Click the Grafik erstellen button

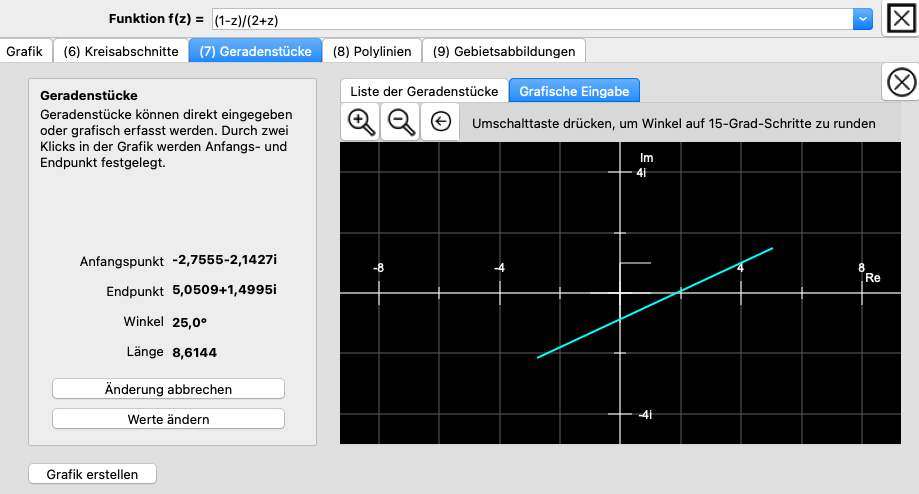93,474
